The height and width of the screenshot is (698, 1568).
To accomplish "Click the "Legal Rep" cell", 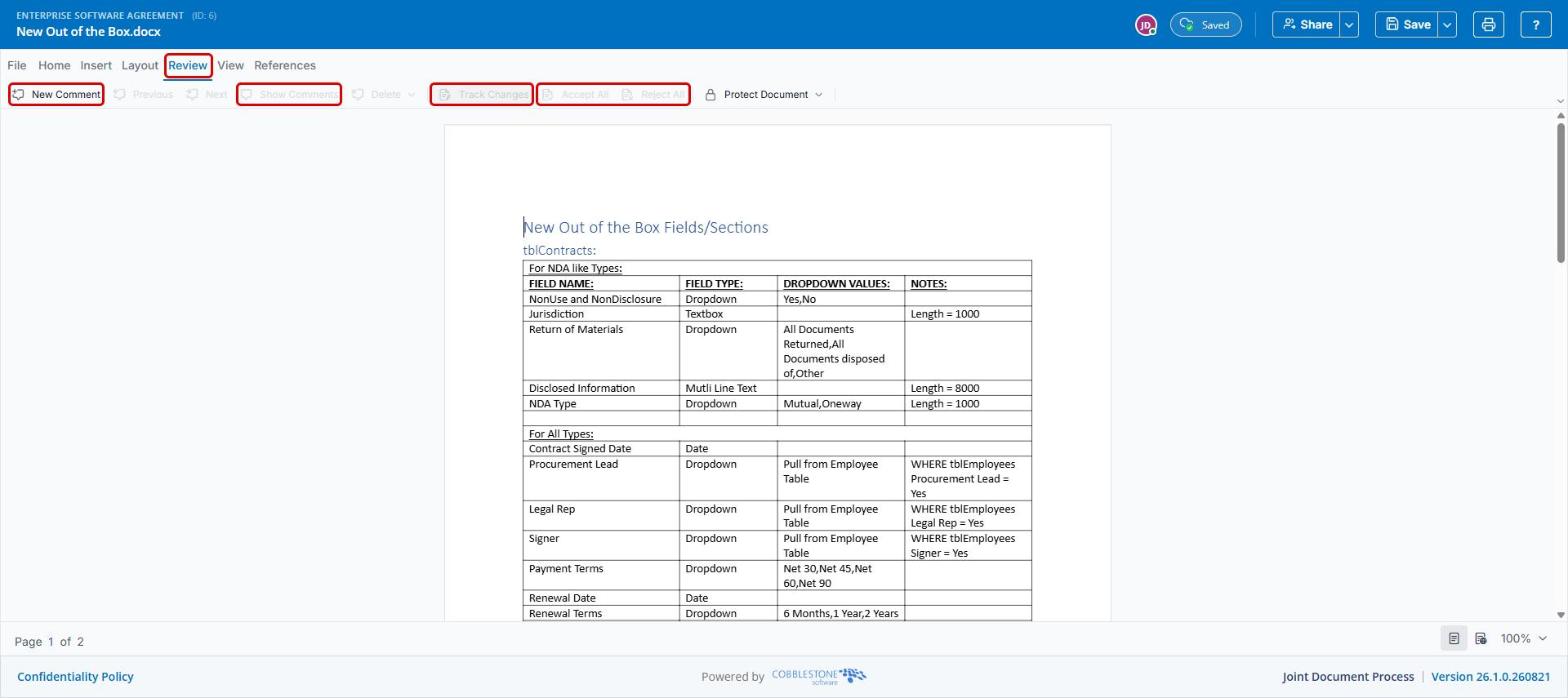I will click(601, 516).
